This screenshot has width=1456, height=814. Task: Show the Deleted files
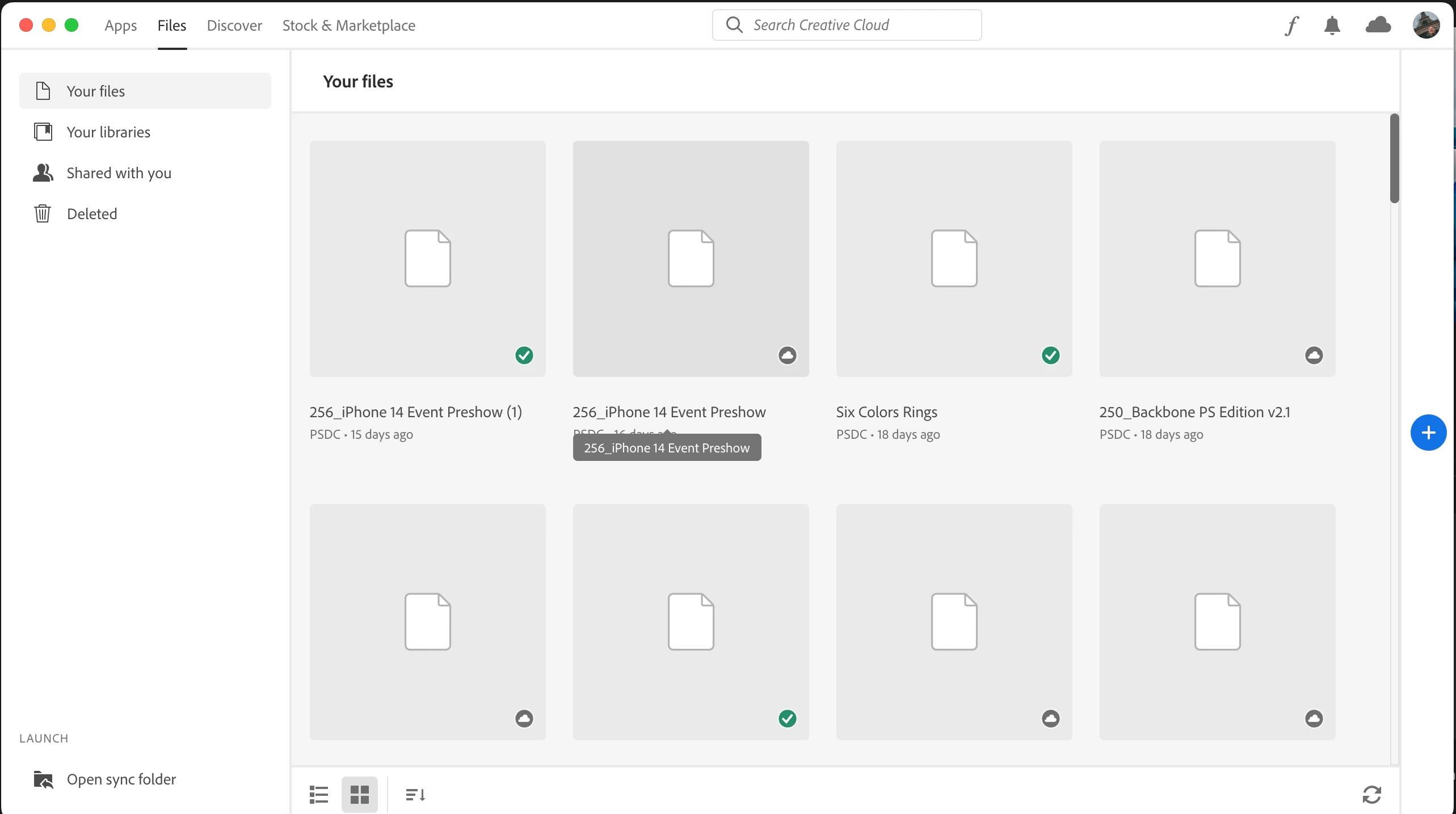[91, 214]
